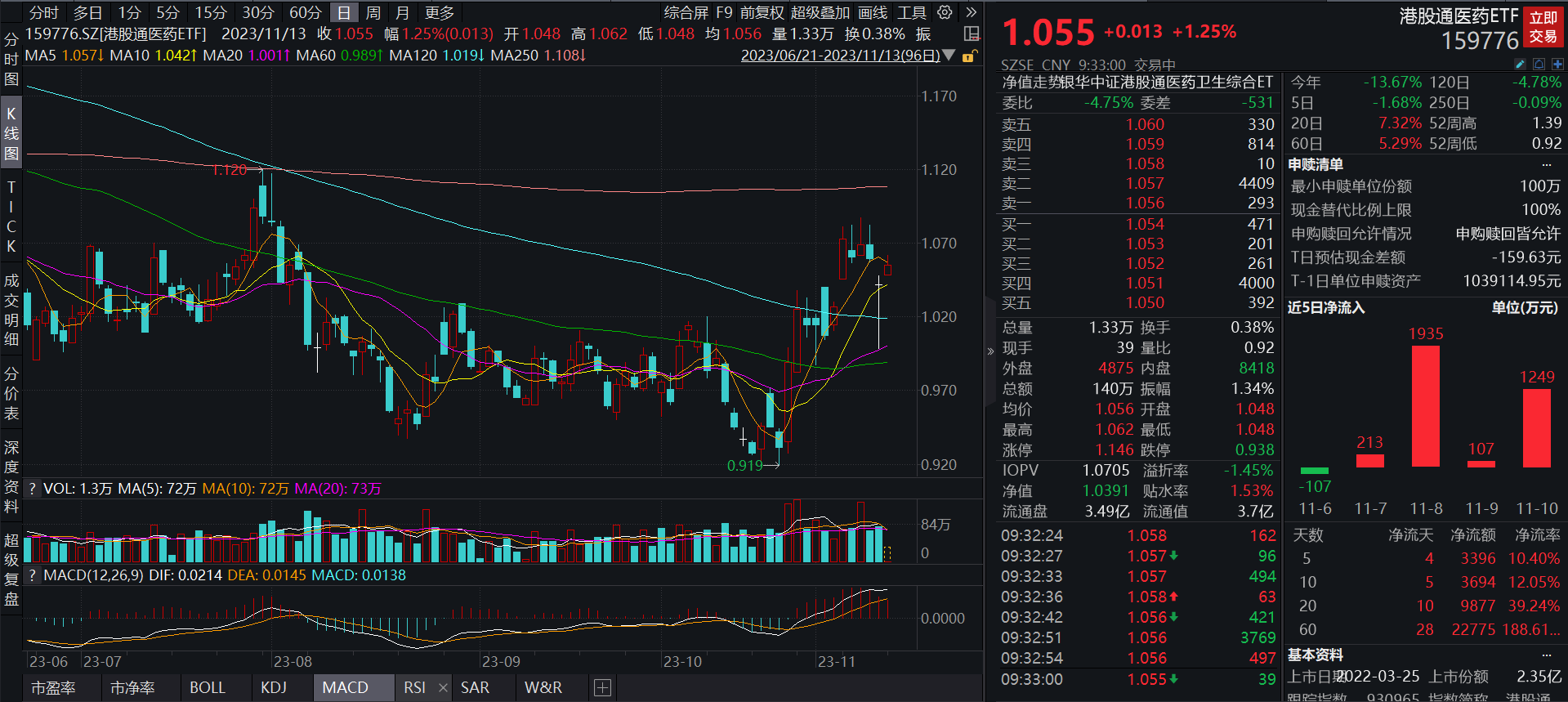Open TICK view in left sidebar
Screen dimensions: 1568x702
(11, 217)
